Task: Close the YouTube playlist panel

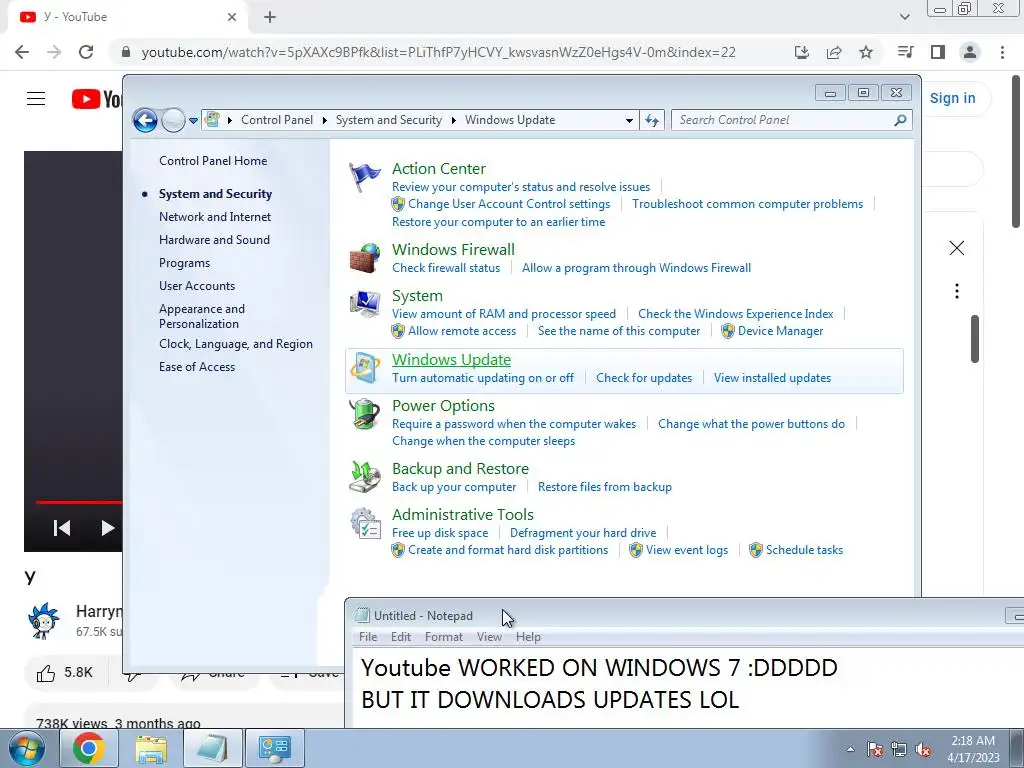Action: [x=957, y=248]
